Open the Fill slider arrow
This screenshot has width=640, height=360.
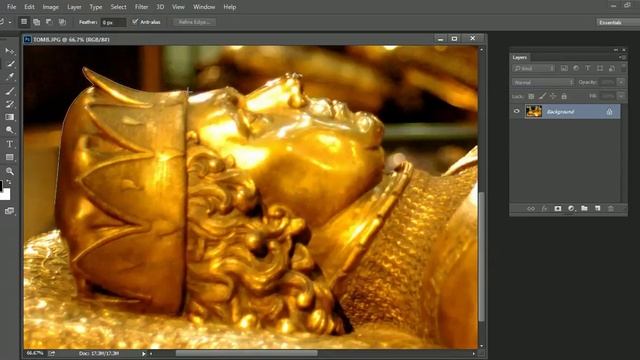point(621,96)
